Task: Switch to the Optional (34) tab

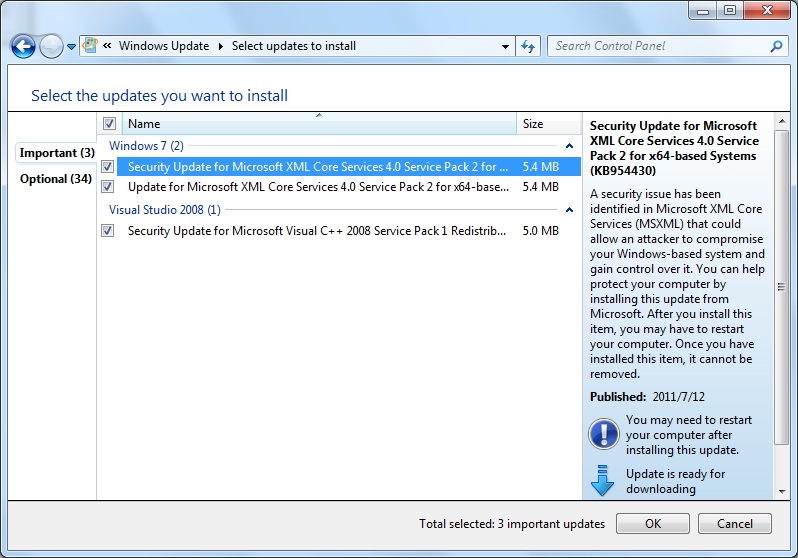Action: pos(55,179)
